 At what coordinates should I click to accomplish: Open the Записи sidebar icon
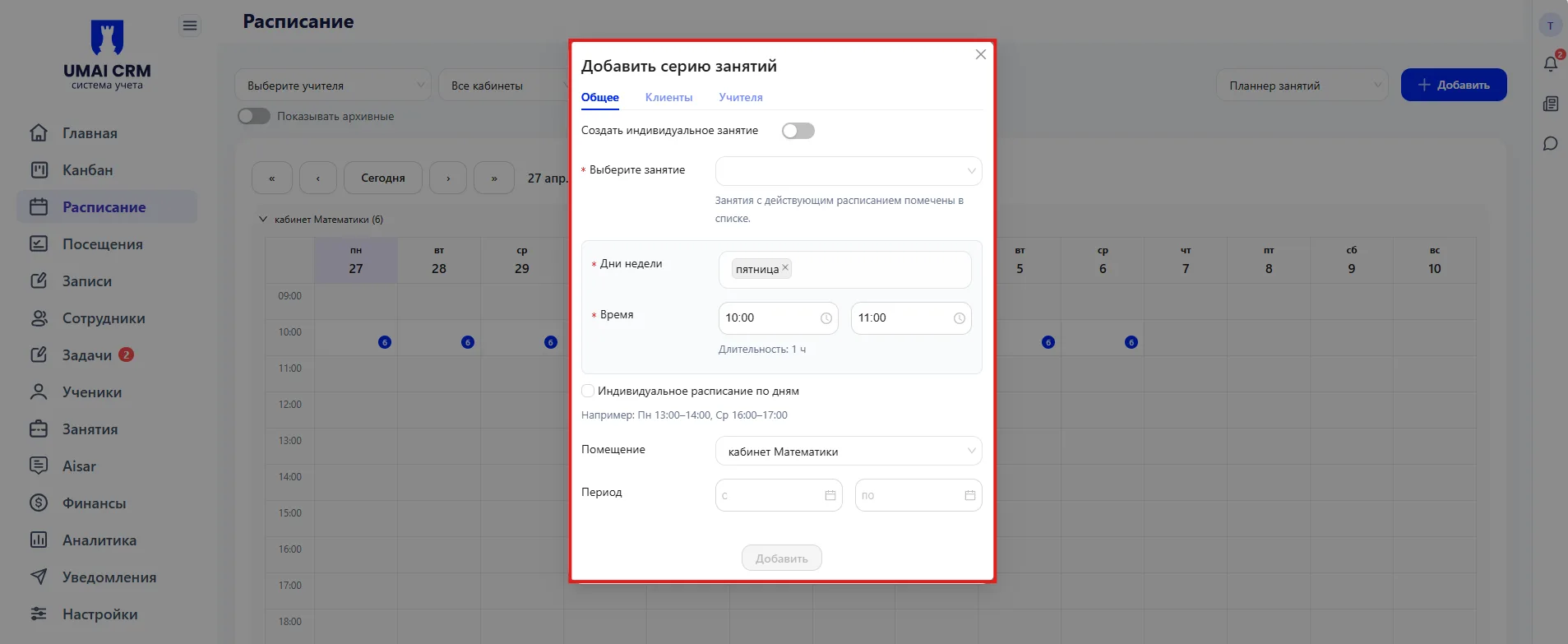click(x=39, y=280)
